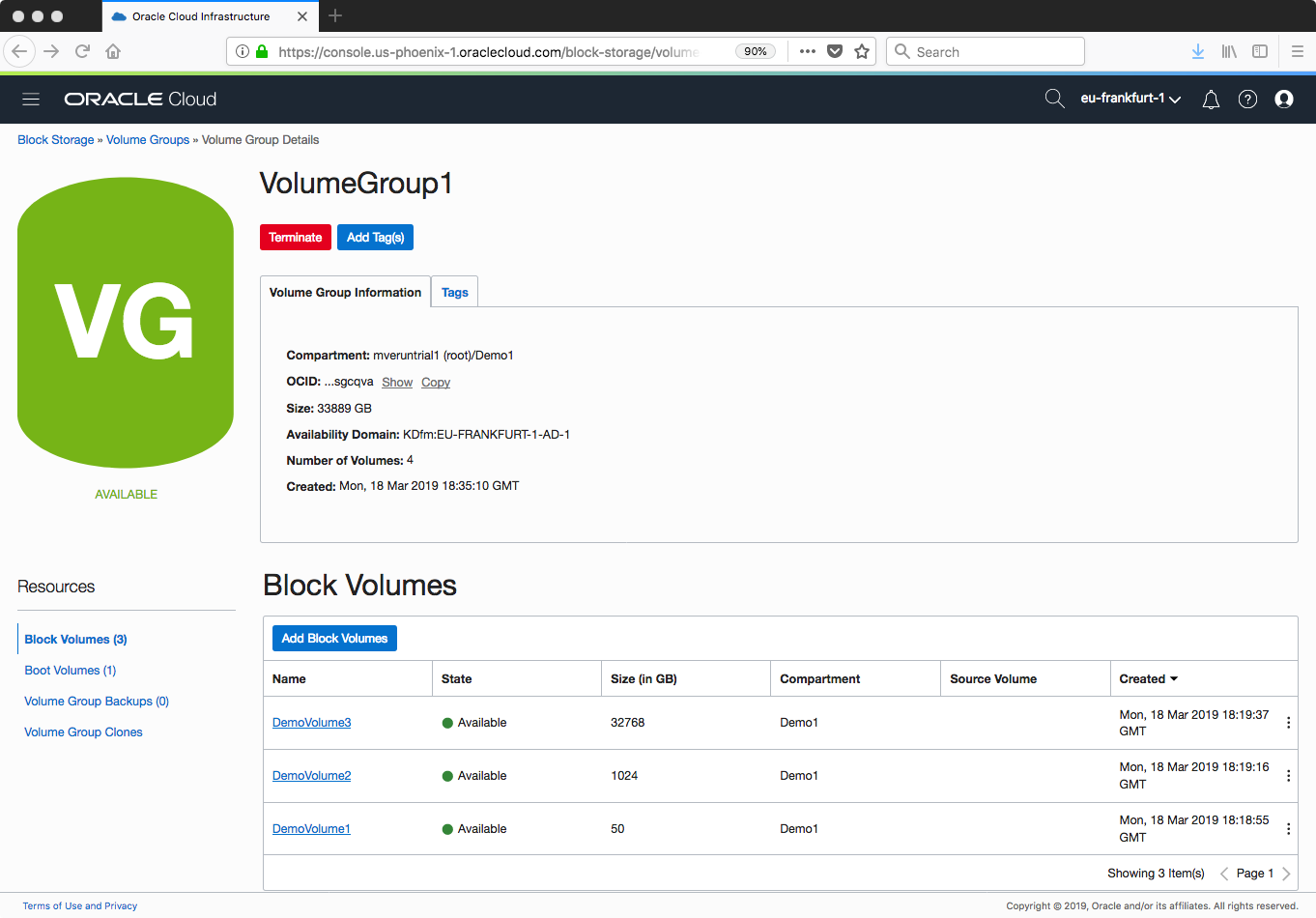Click the Oracle Cloud logo
The height and width of the screenshot is (918, 1316).
click(x=140, y=100)
